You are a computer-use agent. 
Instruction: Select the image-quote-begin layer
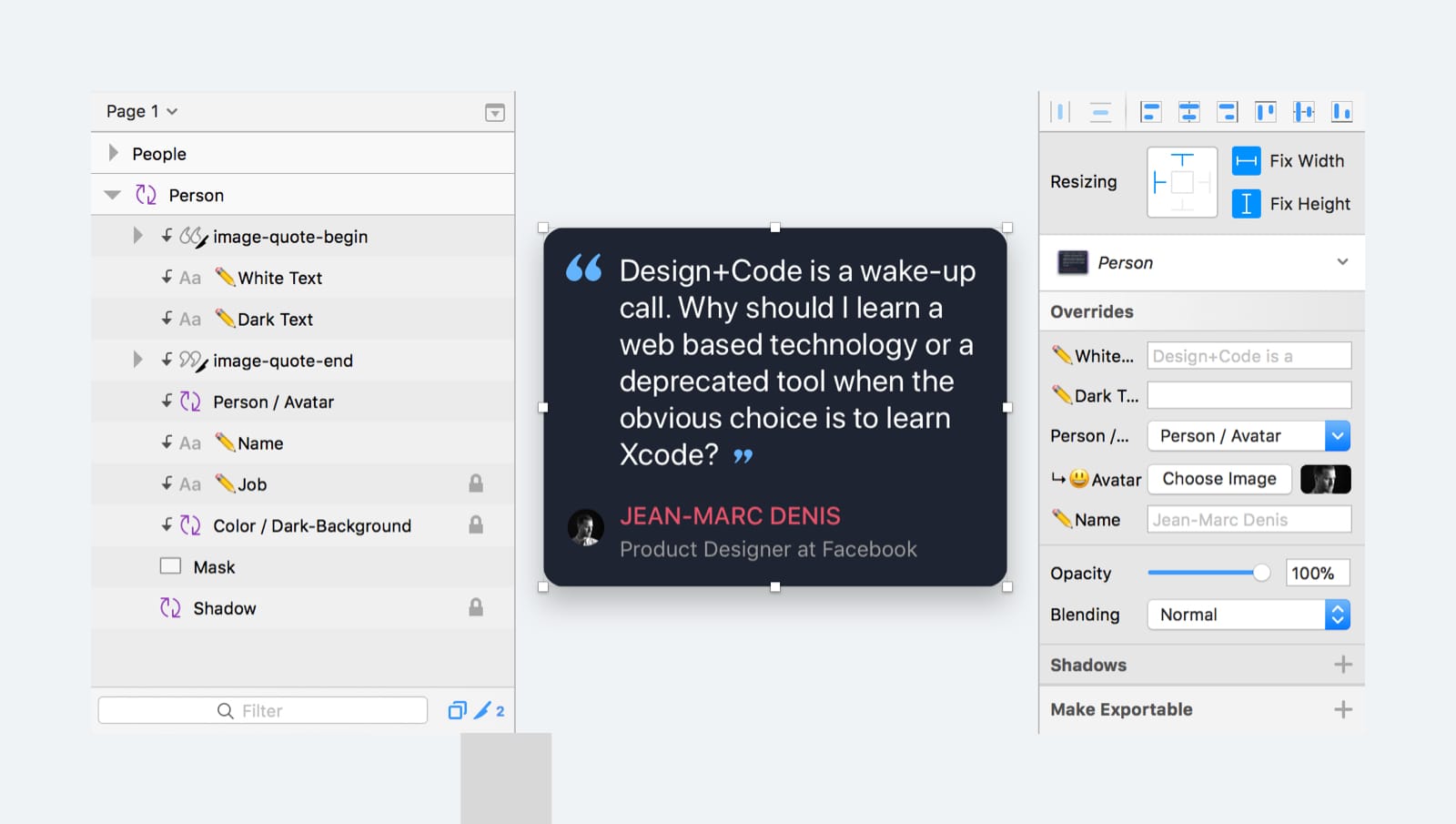pos(302,236)
